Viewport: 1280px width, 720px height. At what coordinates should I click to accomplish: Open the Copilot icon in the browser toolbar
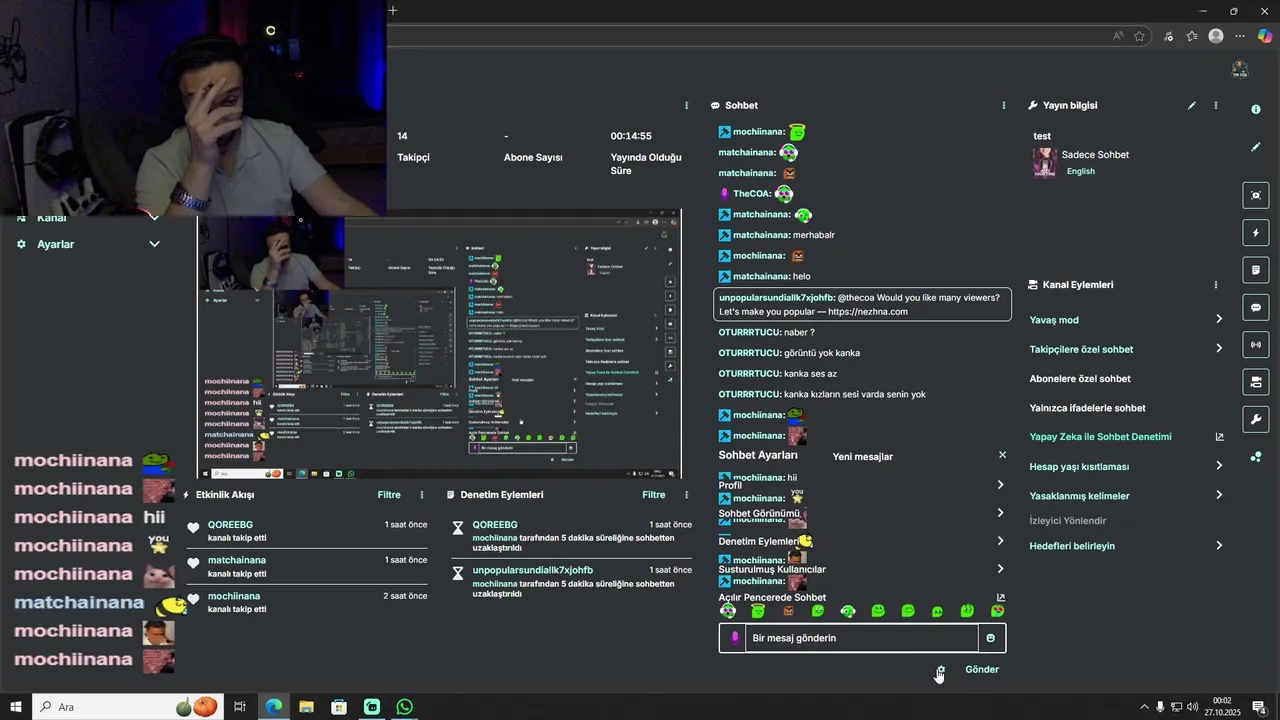pyautogui.click(x=1264, y=36)
